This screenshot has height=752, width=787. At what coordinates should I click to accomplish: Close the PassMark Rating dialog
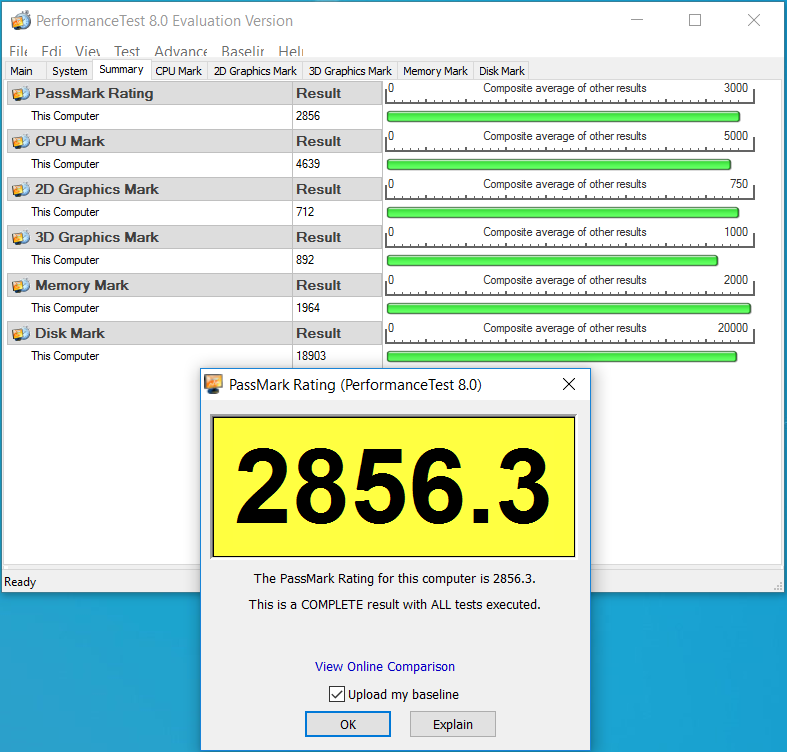[569, 384]
